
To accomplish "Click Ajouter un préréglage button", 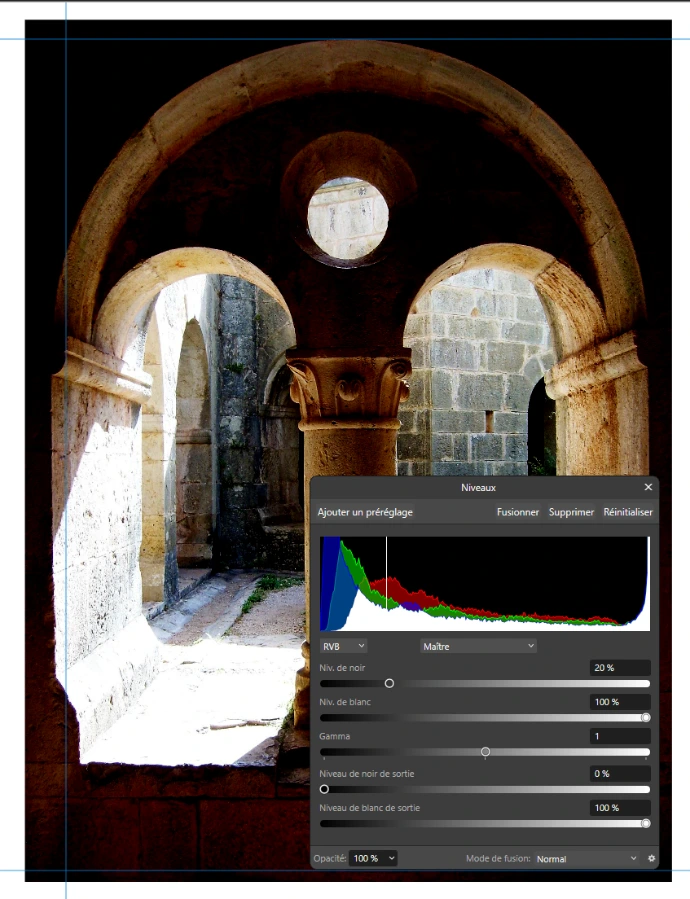I will 365,512.
